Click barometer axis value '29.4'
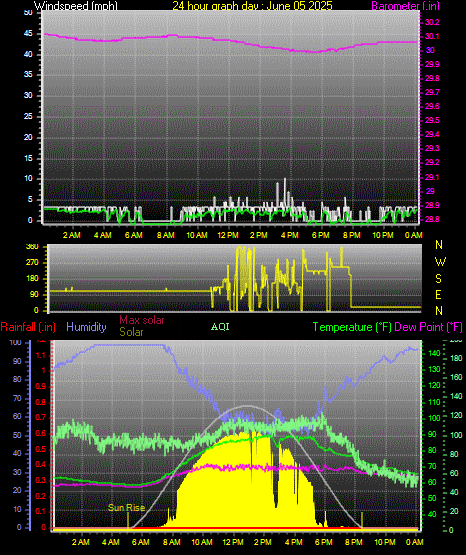This screenshot has height=555, width=466. pyautogui.click(x=432, y=134)
